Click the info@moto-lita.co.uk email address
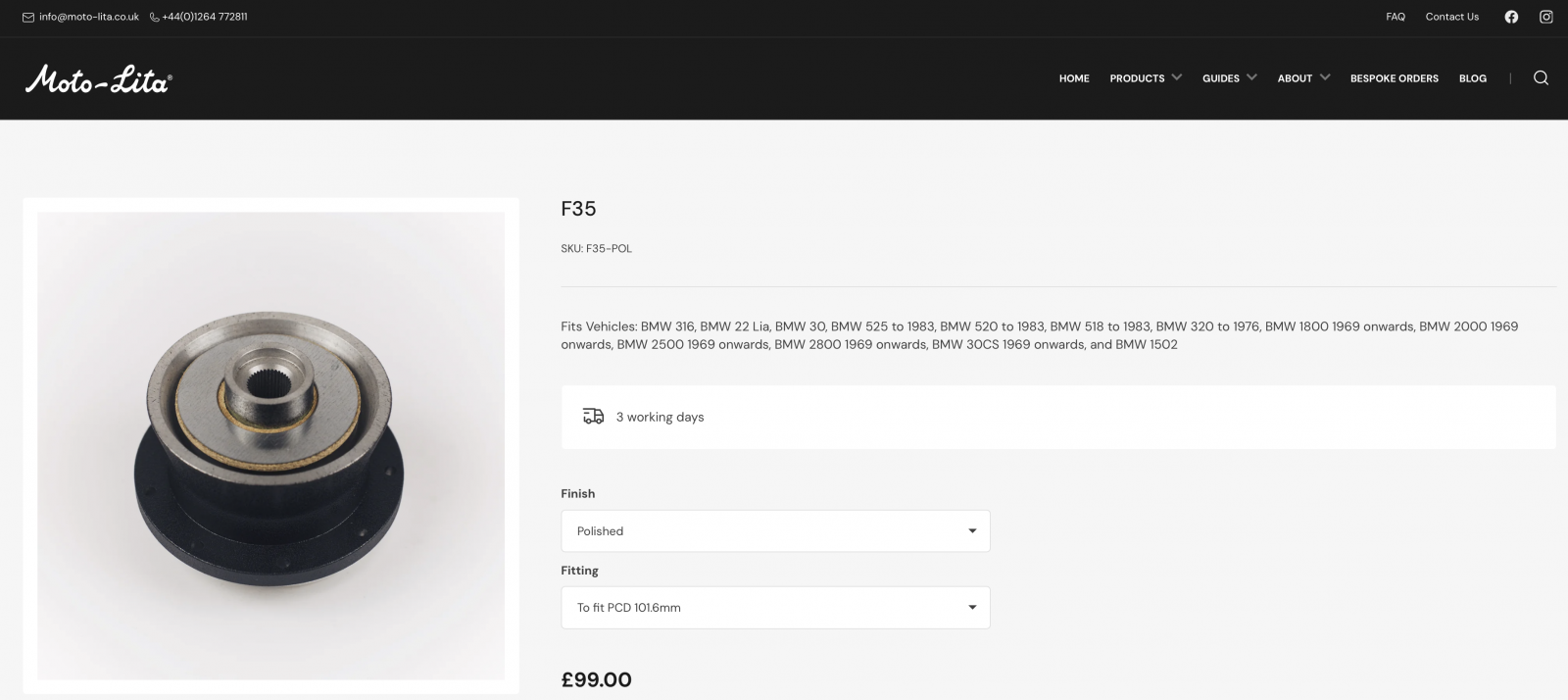 89,17
